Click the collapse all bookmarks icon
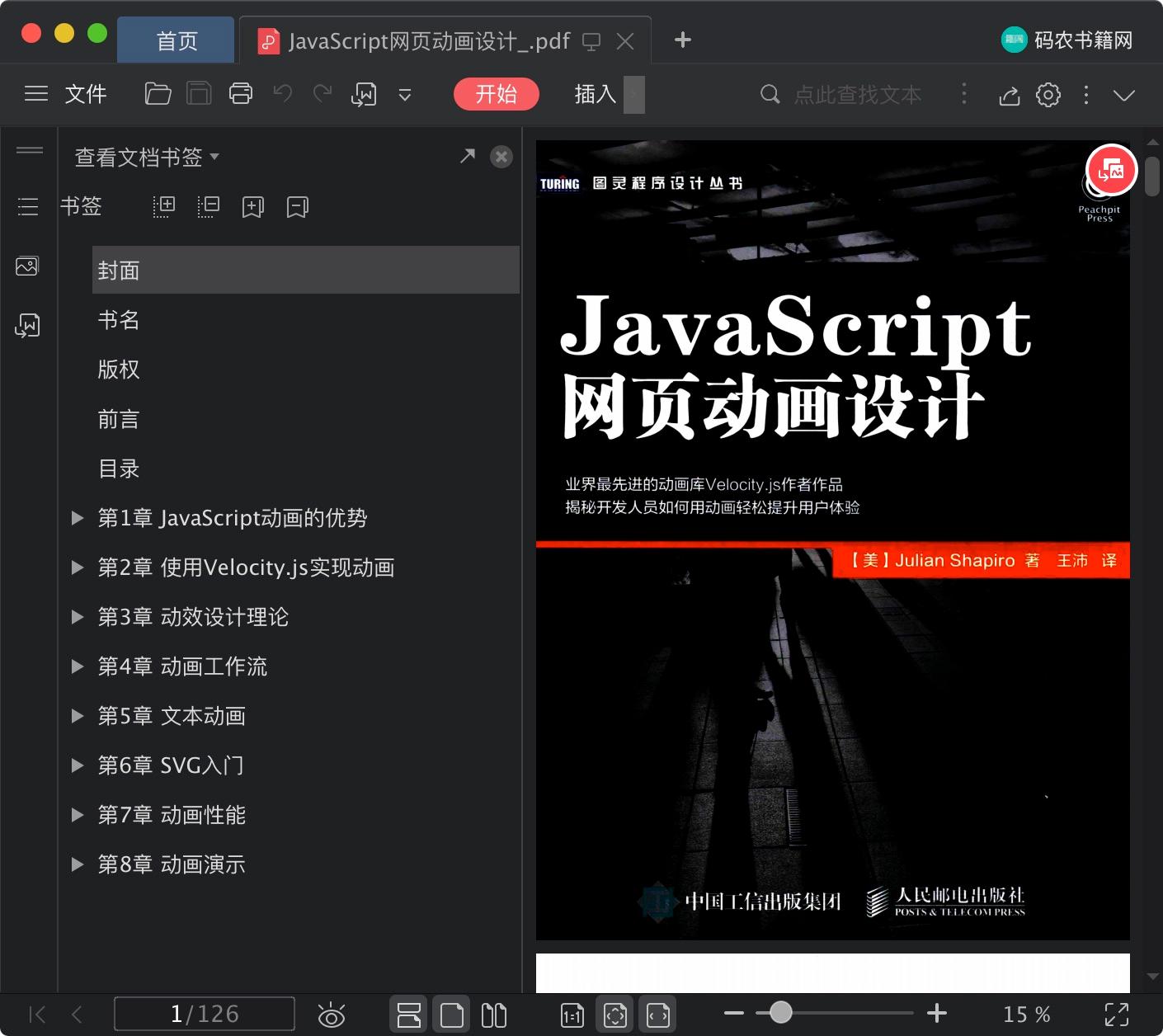 (x=209, y=206)
